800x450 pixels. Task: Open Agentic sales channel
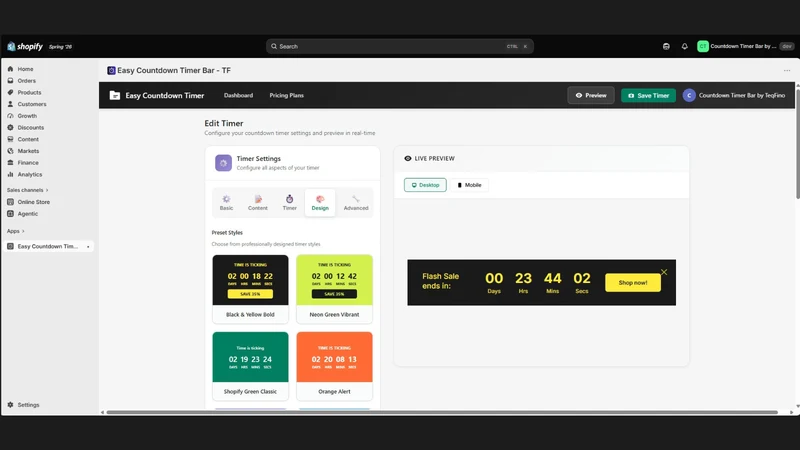click(28, 214)
